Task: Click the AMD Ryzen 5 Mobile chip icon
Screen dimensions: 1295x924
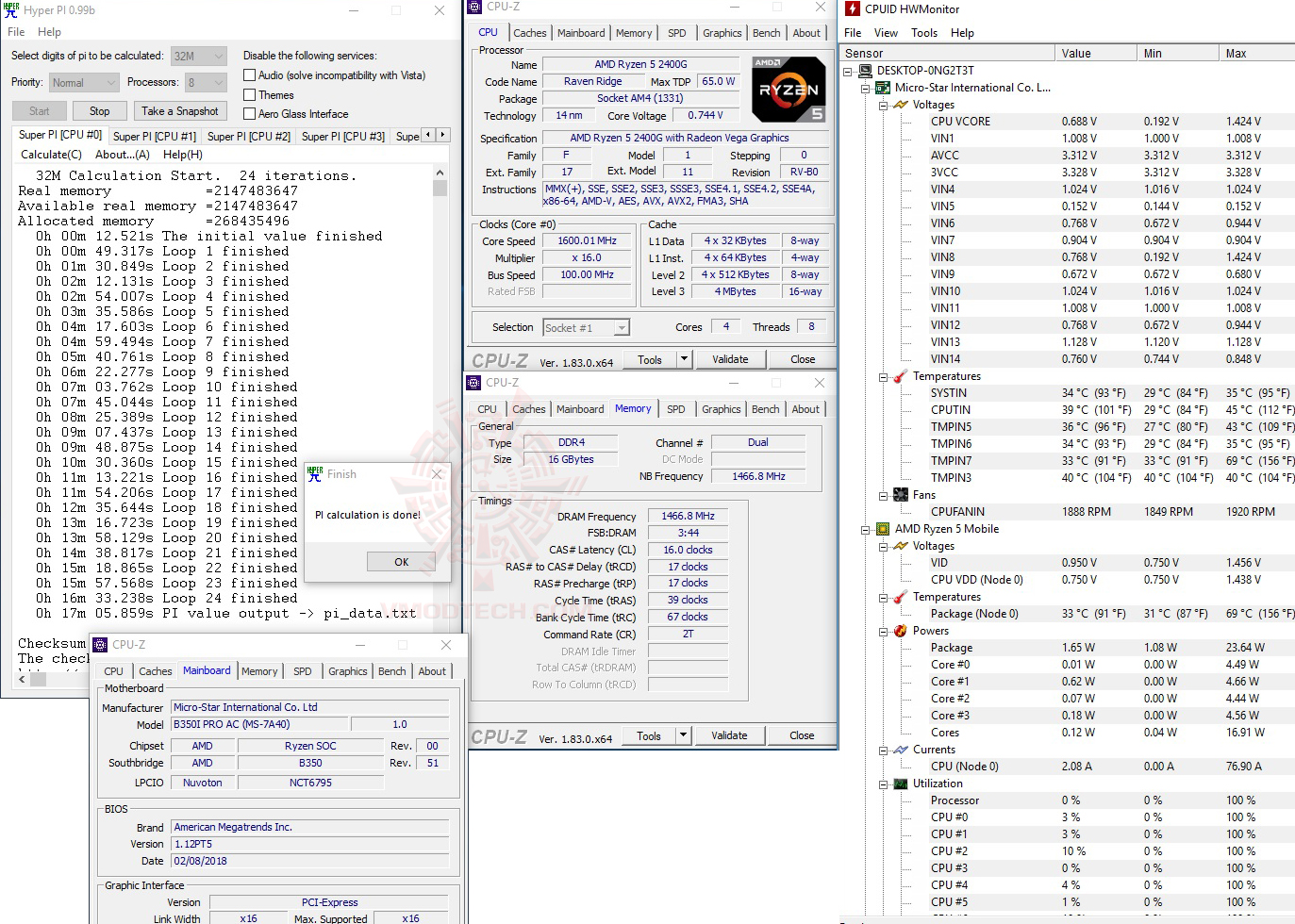Action: [x=883, y=529]
